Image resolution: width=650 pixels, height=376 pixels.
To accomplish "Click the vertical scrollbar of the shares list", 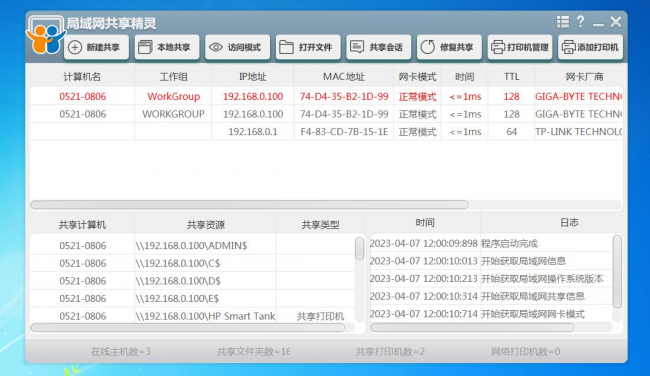I will [x=359, y=249].
